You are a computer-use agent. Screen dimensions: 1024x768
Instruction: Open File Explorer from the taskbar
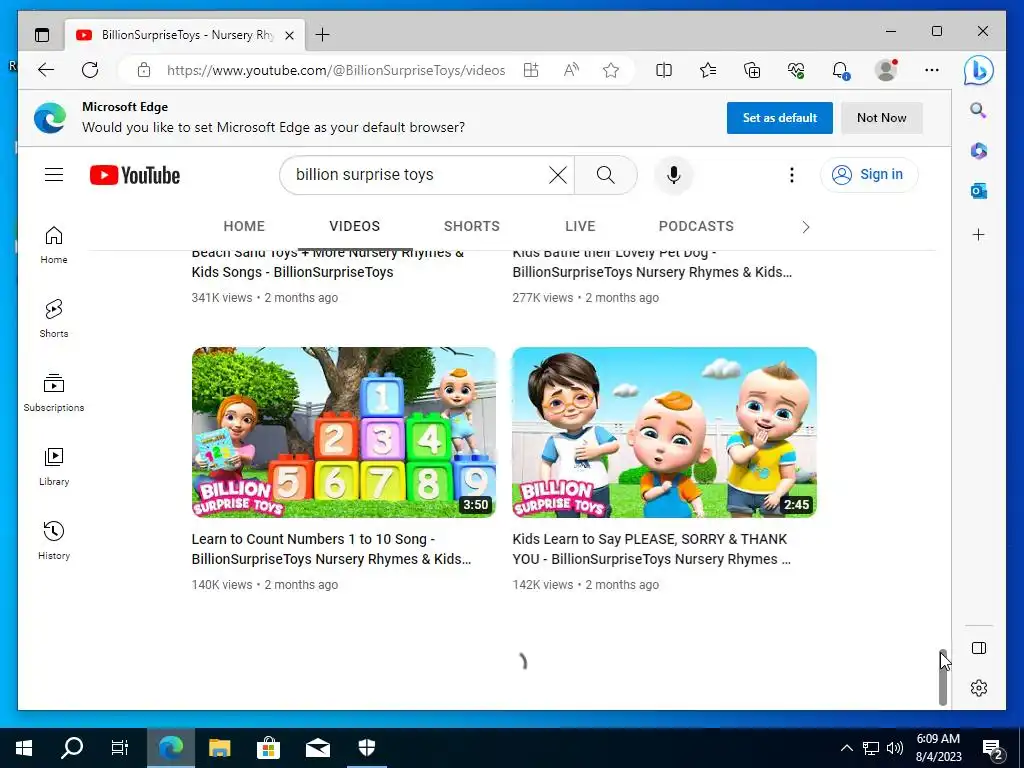tap(219, 747)
